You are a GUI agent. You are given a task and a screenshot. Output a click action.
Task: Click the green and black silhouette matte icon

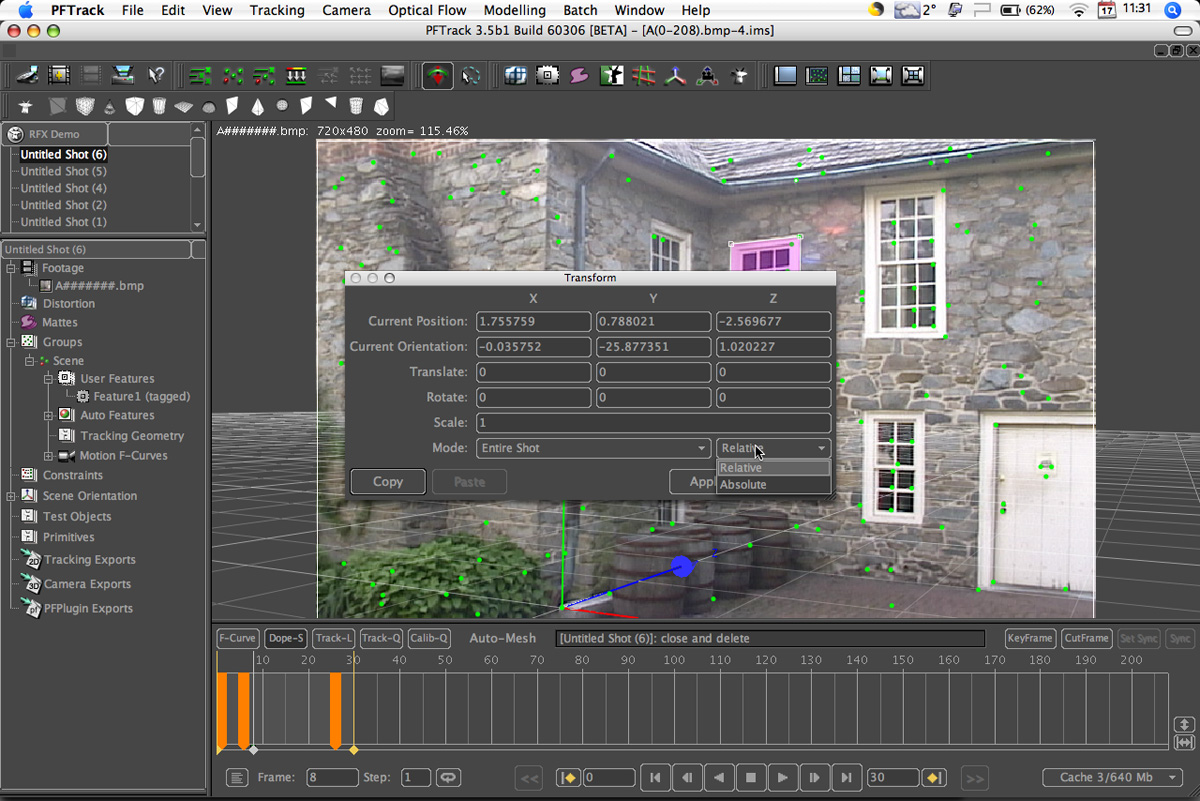611,75
